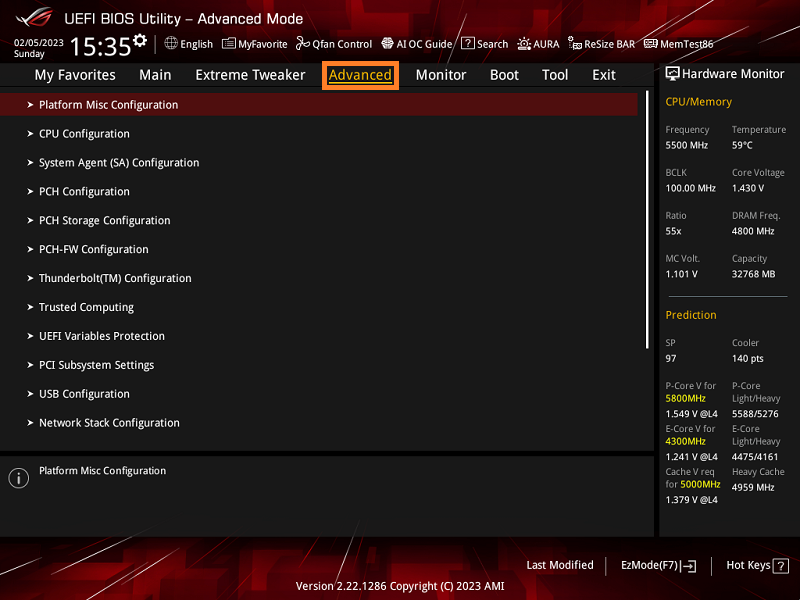Click the Hot Keys question mark icon

coord(781,566)
